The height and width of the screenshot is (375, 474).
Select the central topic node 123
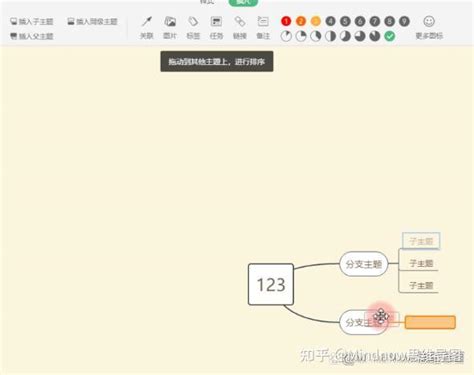coord(271,284)
